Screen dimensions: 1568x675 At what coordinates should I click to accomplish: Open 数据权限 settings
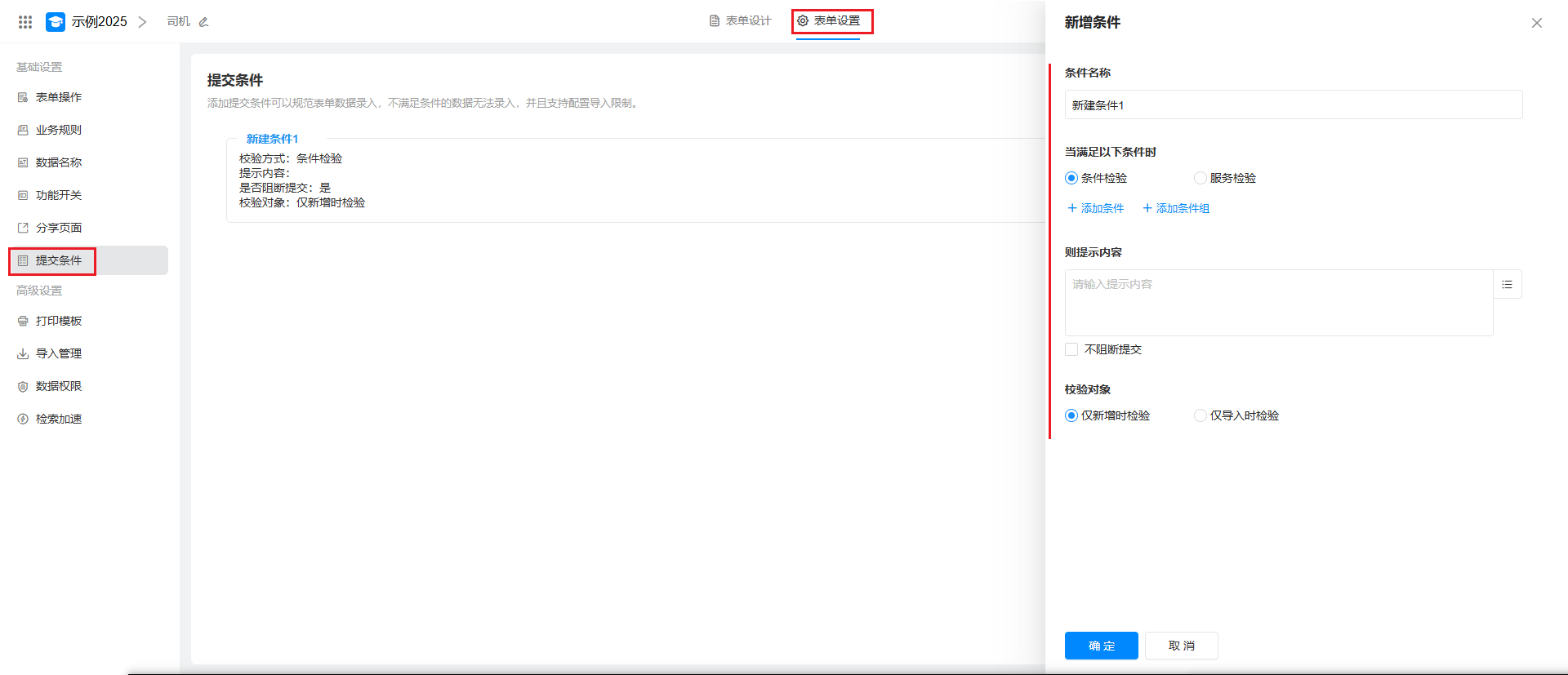coord(58,386)
